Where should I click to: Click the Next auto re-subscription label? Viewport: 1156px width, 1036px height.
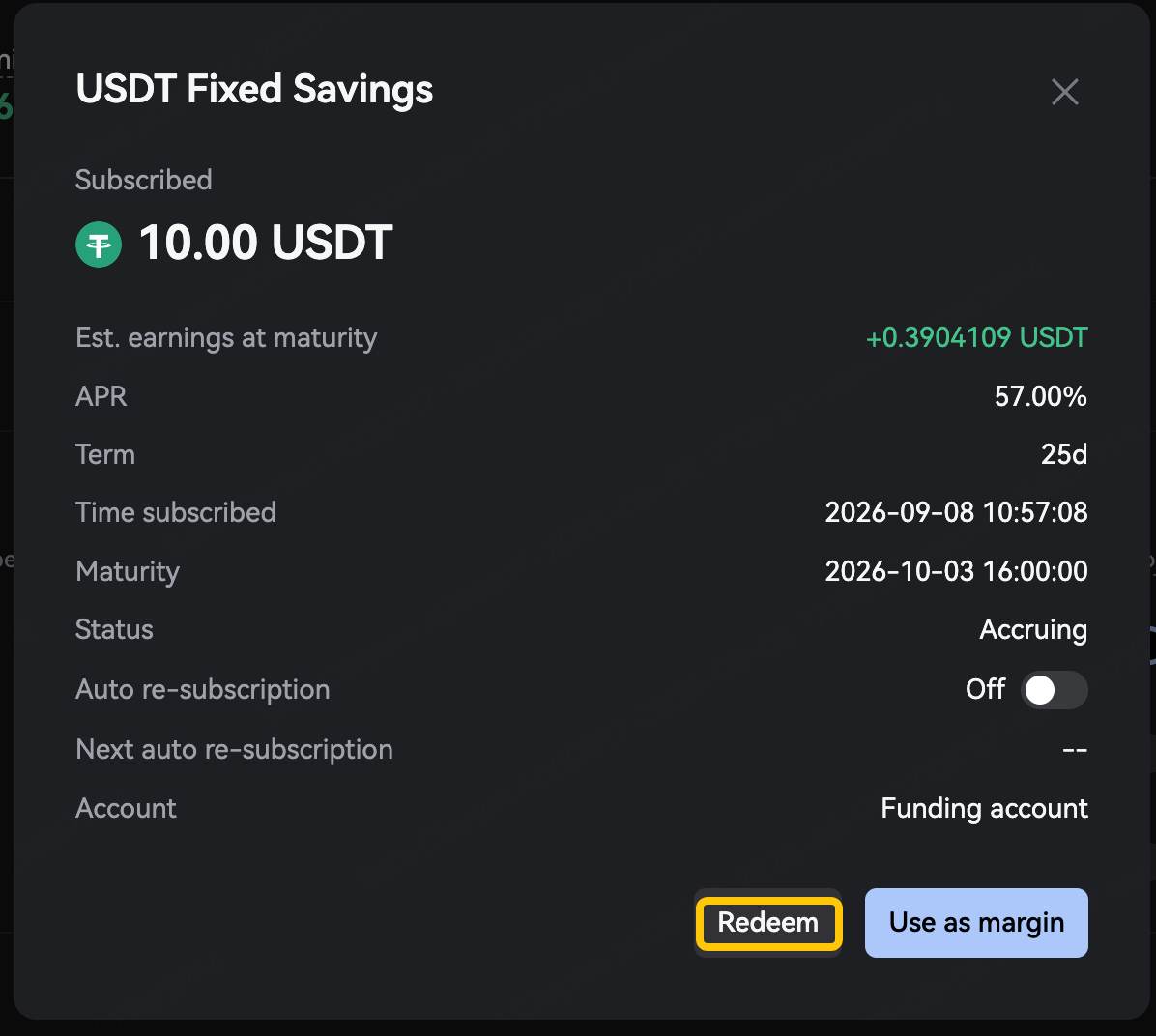(235, 750)
